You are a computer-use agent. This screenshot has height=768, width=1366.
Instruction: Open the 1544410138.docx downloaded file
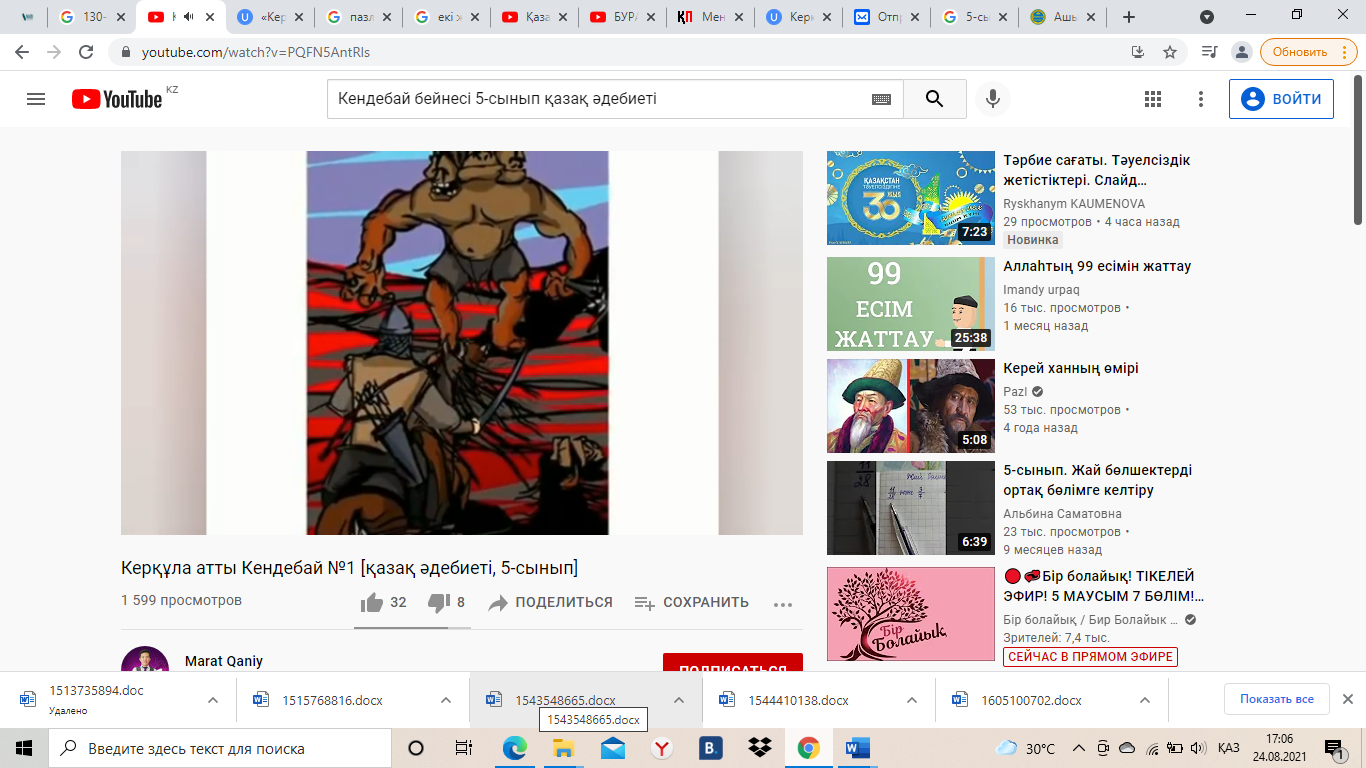click(798, 700)
